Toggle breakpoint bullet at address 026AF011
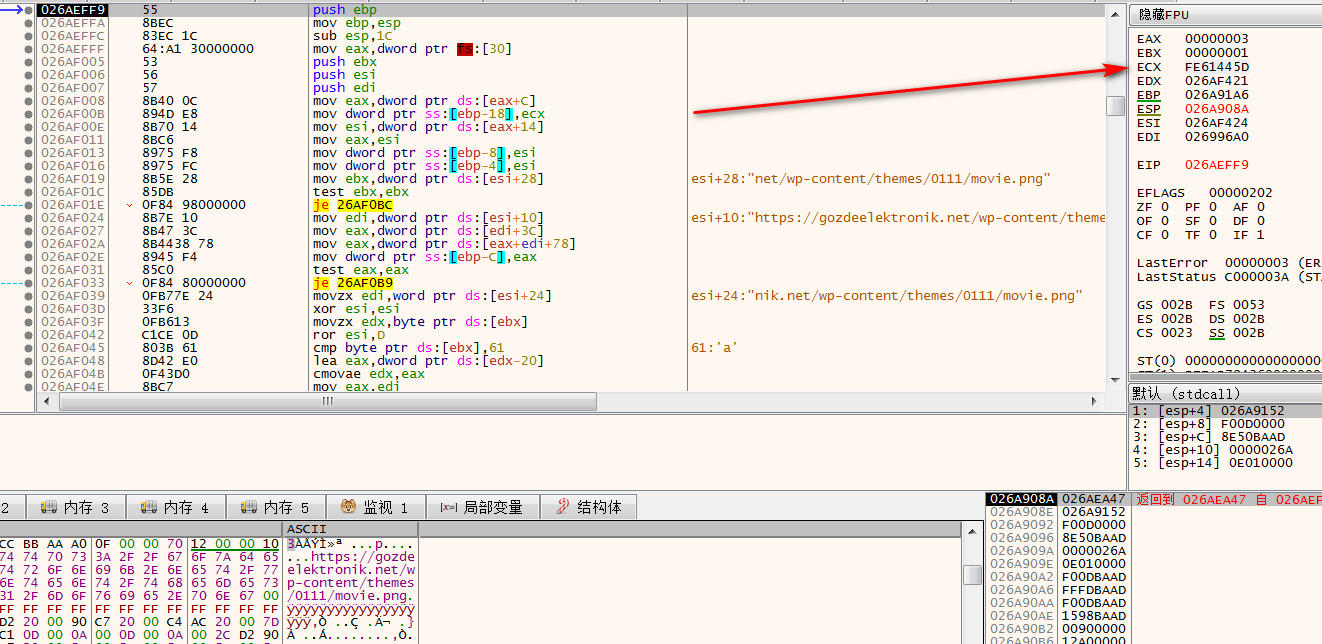Image resolution: width=1322 pixels, height=644 pixels. [x=28, y=140]
